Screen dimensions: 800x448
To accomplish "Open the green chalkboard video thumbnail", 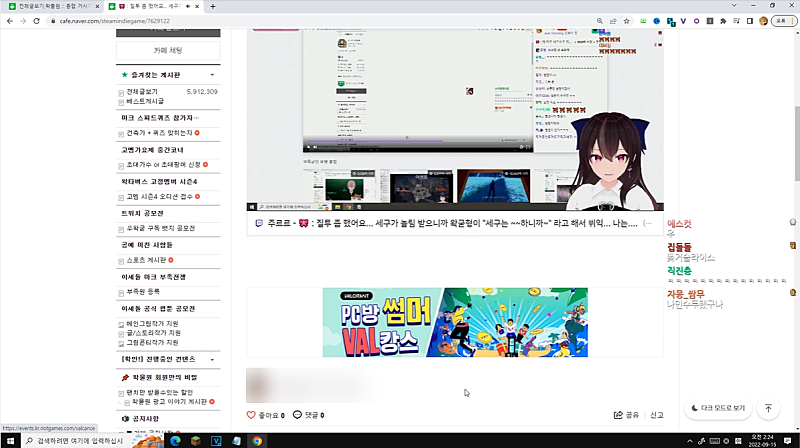I will (339, 186).
